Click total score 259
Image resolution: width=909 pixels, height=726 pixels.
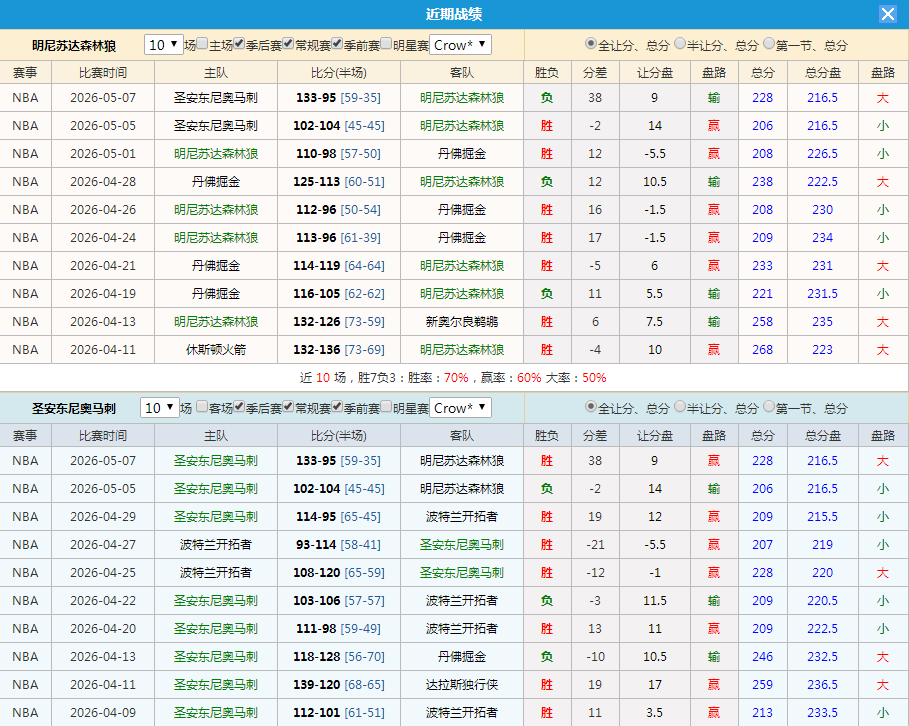[762, 685]
